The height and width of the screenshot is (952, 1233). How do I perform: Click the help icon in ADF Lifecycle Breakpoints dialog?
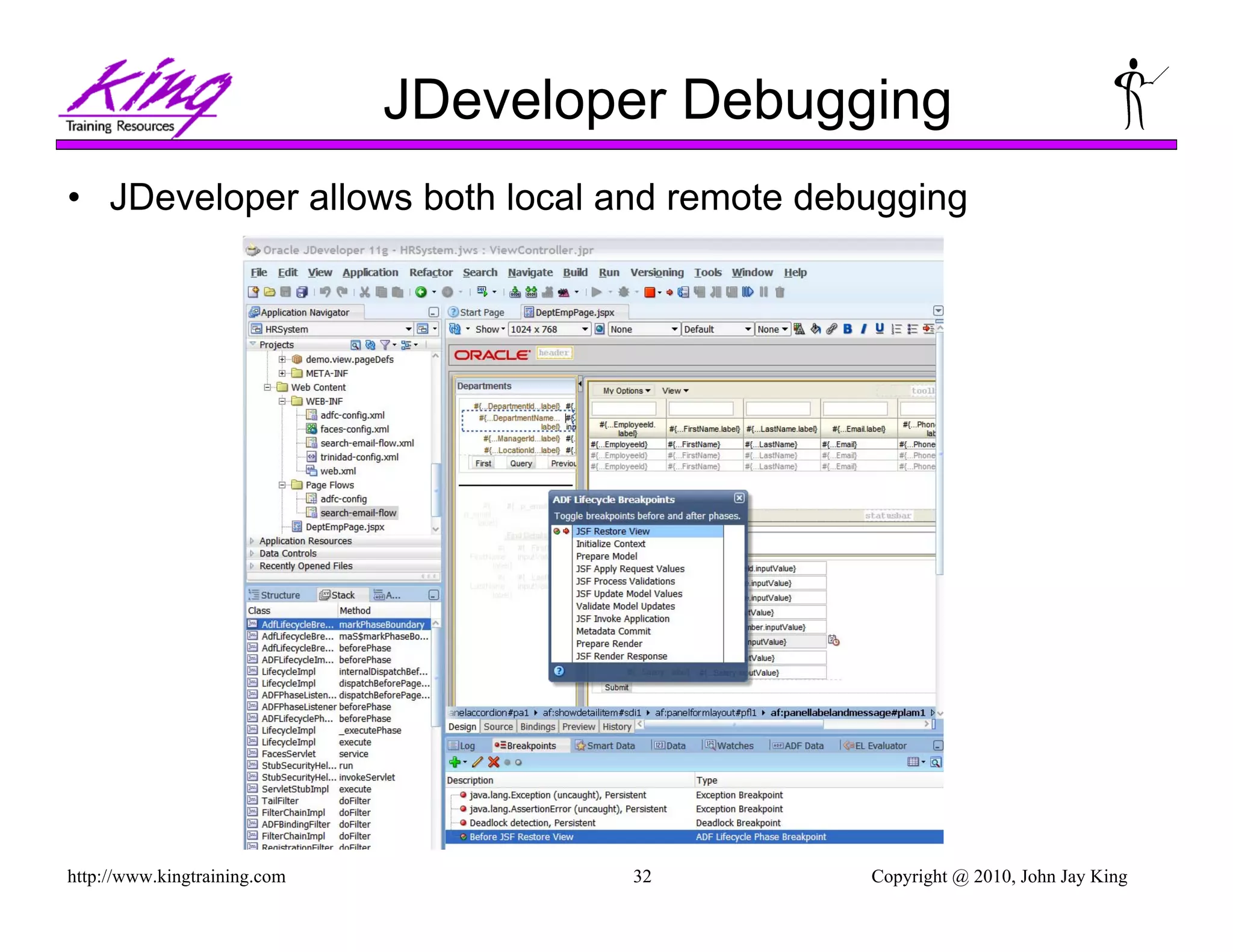pyautogui.click(x=559, y=671)
